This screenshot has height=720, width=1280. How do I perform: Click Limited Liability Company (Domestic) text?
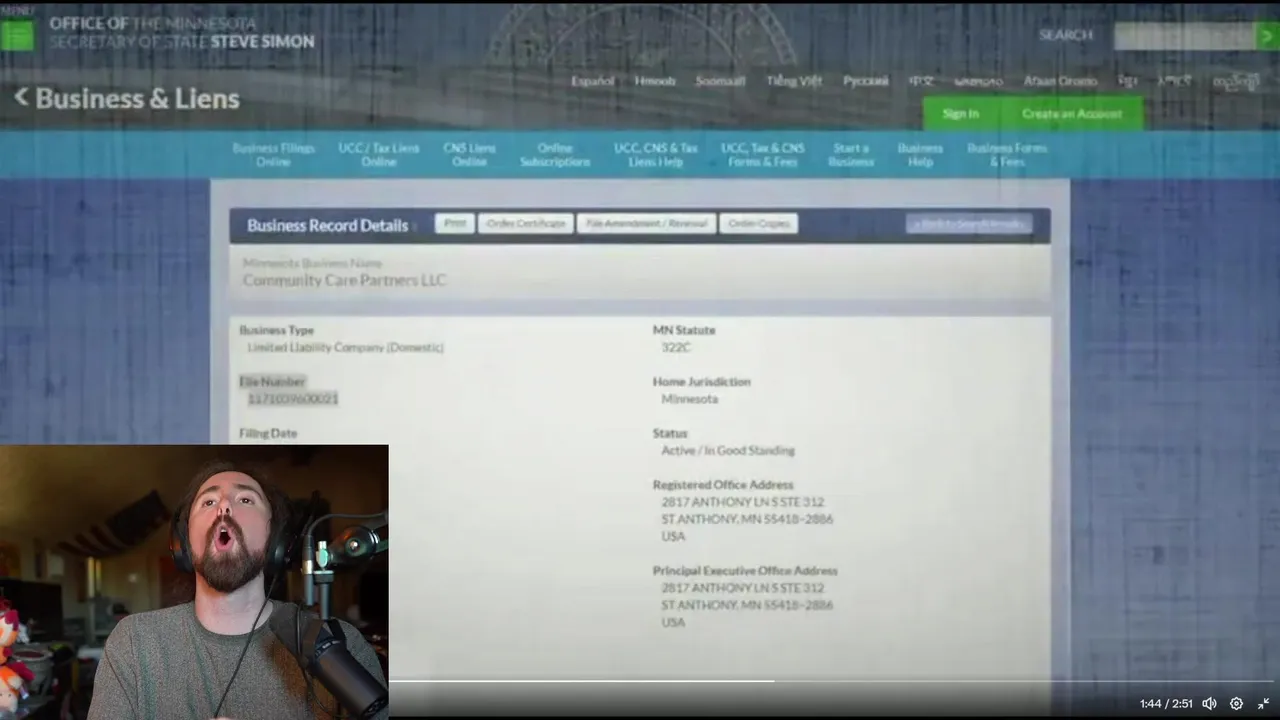[x=345, y=347]
